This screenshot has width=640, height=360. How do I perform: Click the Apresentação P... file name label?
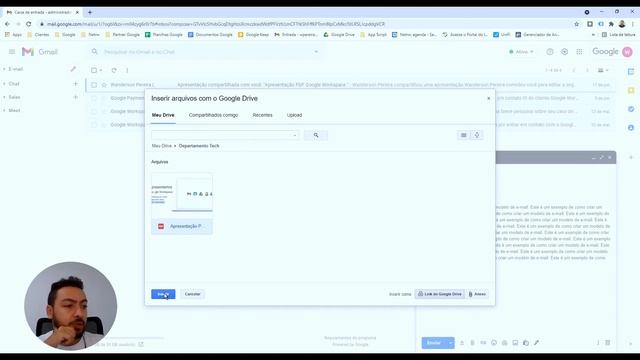coord(186,226)
